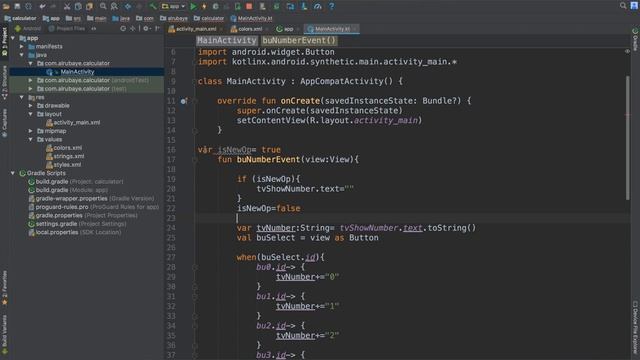Click the Save All toolbar icon
This screenshot has width=640, height=360.
point(17,6)
